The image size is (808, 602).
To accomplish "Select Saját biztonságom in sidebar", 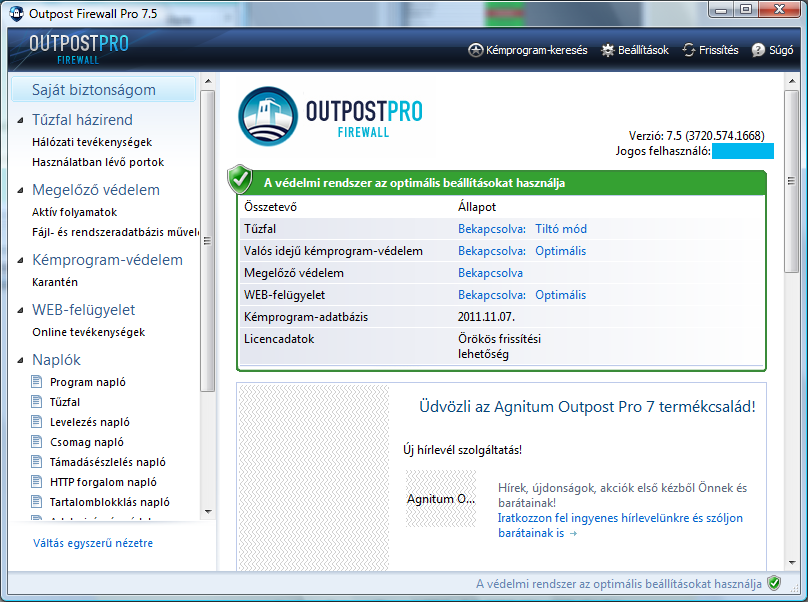I will click(x=104, y=90).
